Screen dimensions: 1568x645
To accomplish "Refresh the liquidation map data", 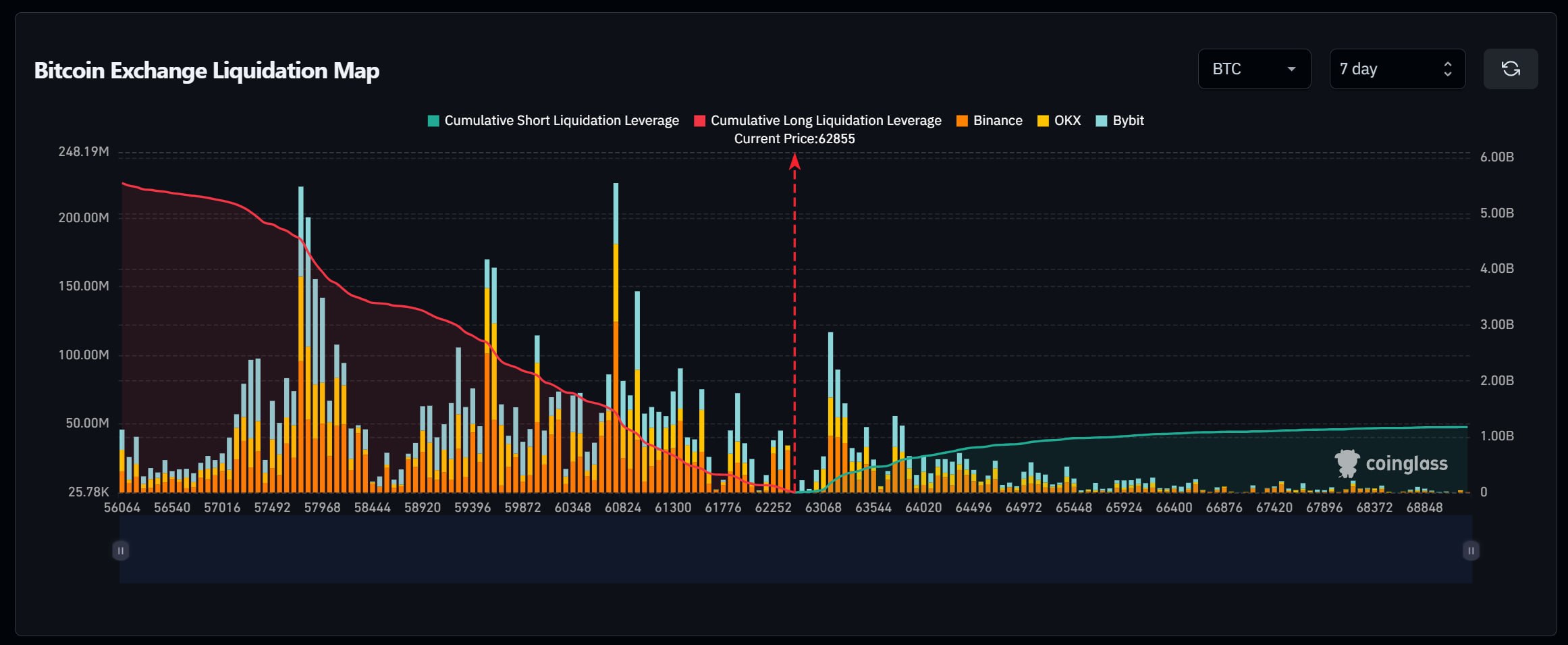I will point(1511,69).
